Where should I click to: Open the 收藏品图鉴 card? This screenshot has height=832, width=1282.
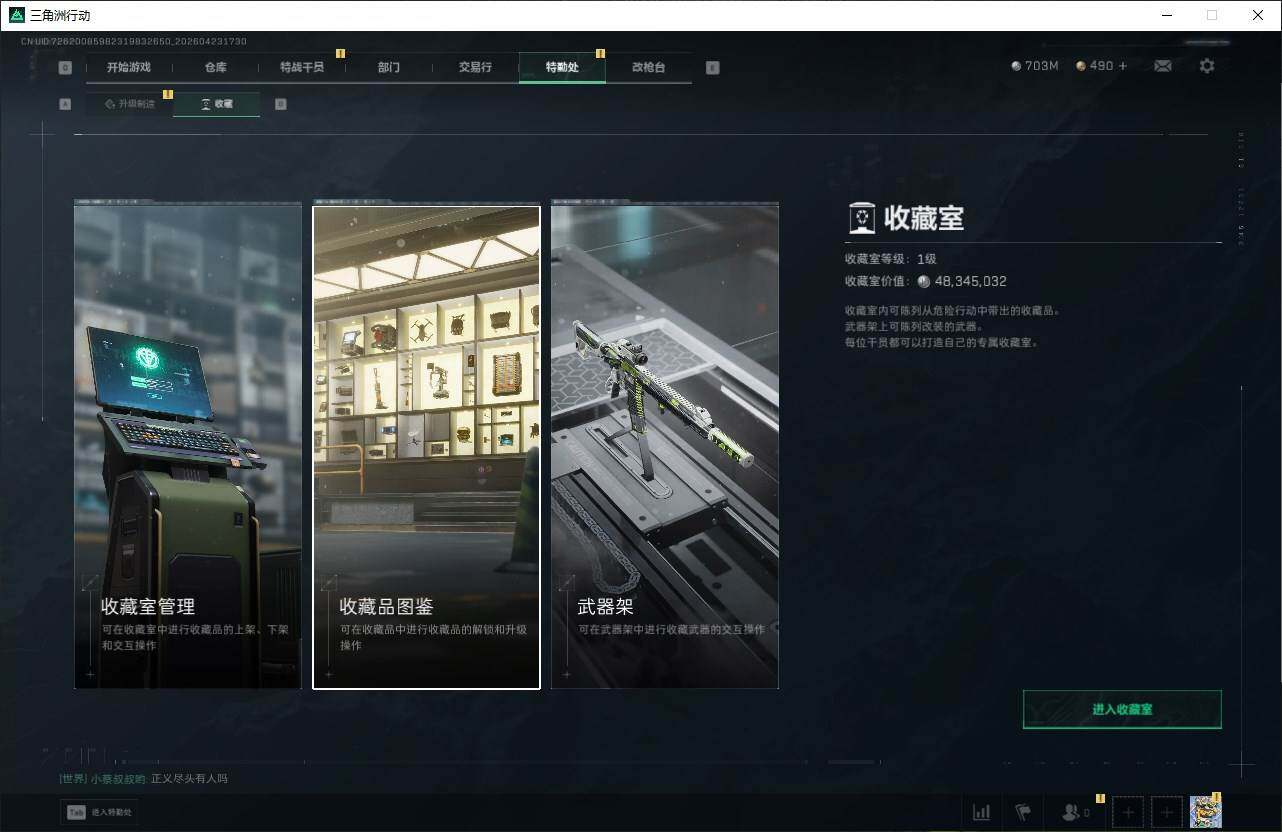426,445
